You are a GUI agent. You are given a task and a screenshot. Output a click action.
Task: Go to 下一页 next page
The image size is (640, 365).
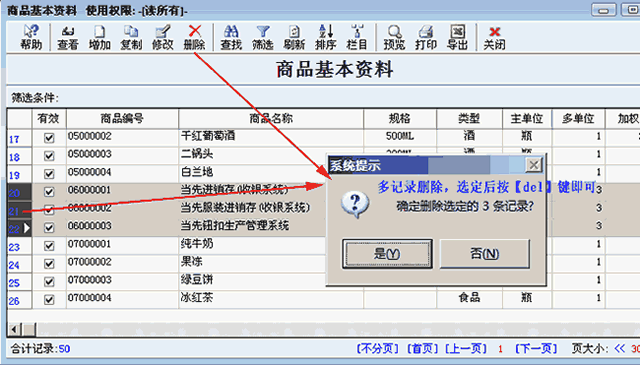point(536,348)
